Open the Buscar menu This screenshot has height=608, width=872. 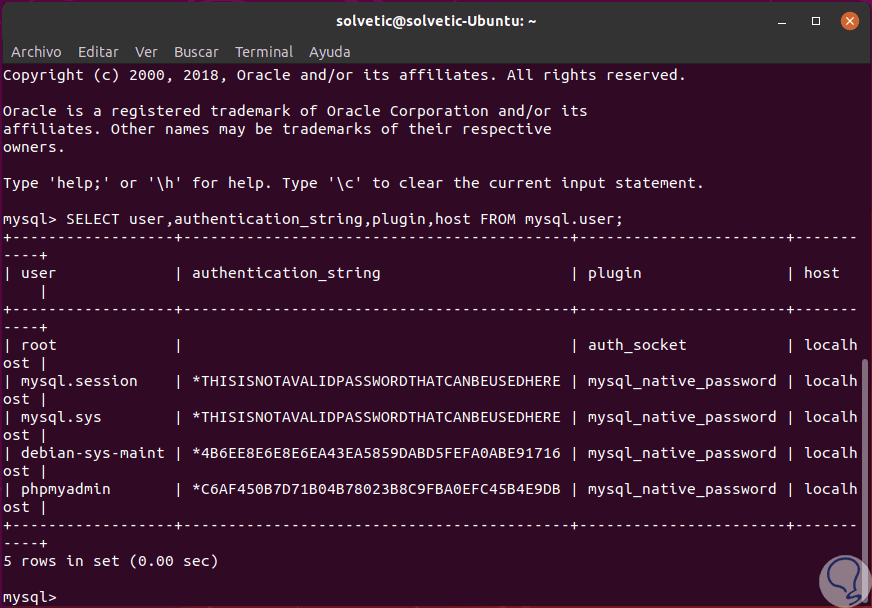(x=196, y=52)
